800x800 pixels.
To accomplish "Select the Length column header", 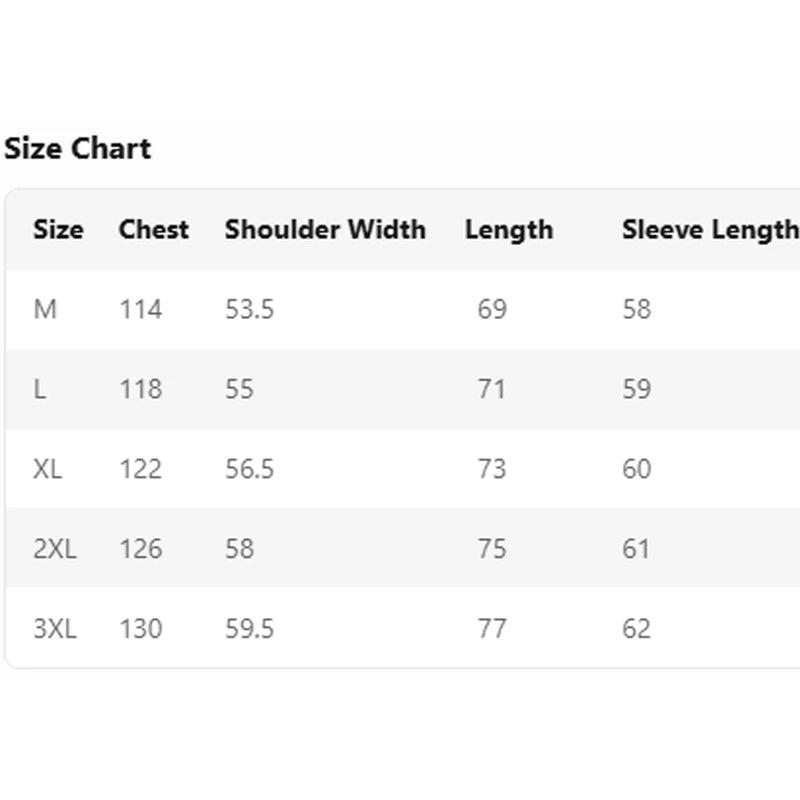I will point(508,230).
